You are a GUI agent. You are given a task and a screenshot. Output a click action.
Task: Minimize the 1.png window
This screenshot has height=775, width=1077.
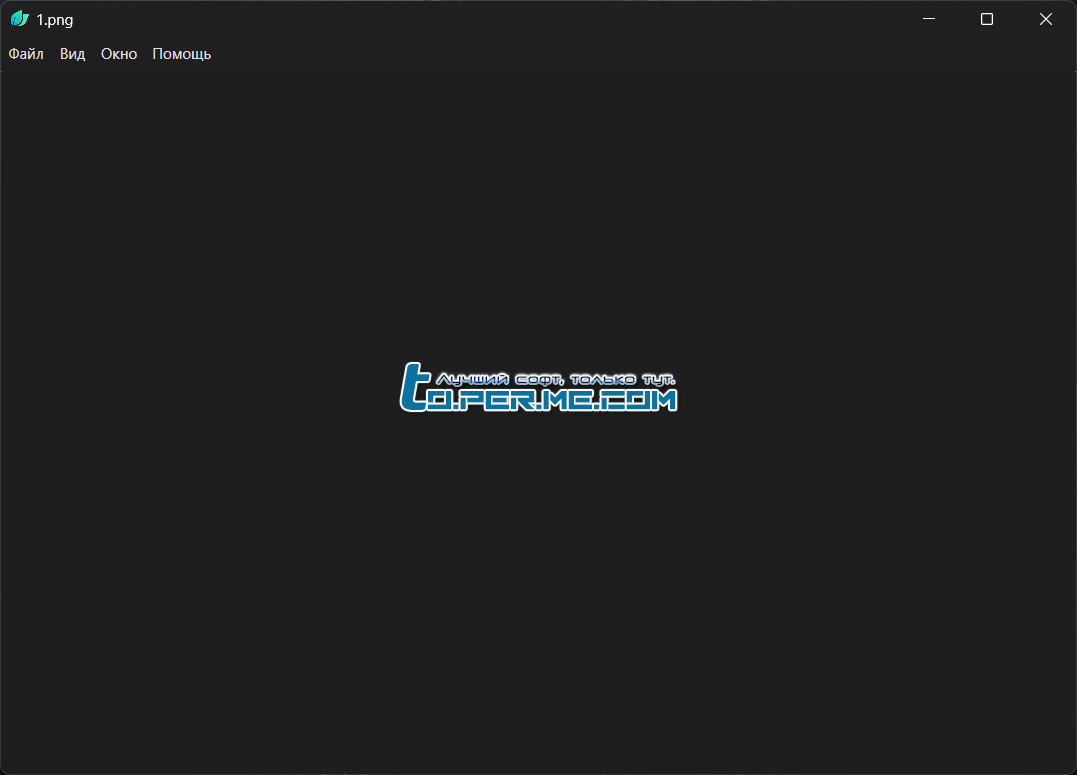(929, 19)
